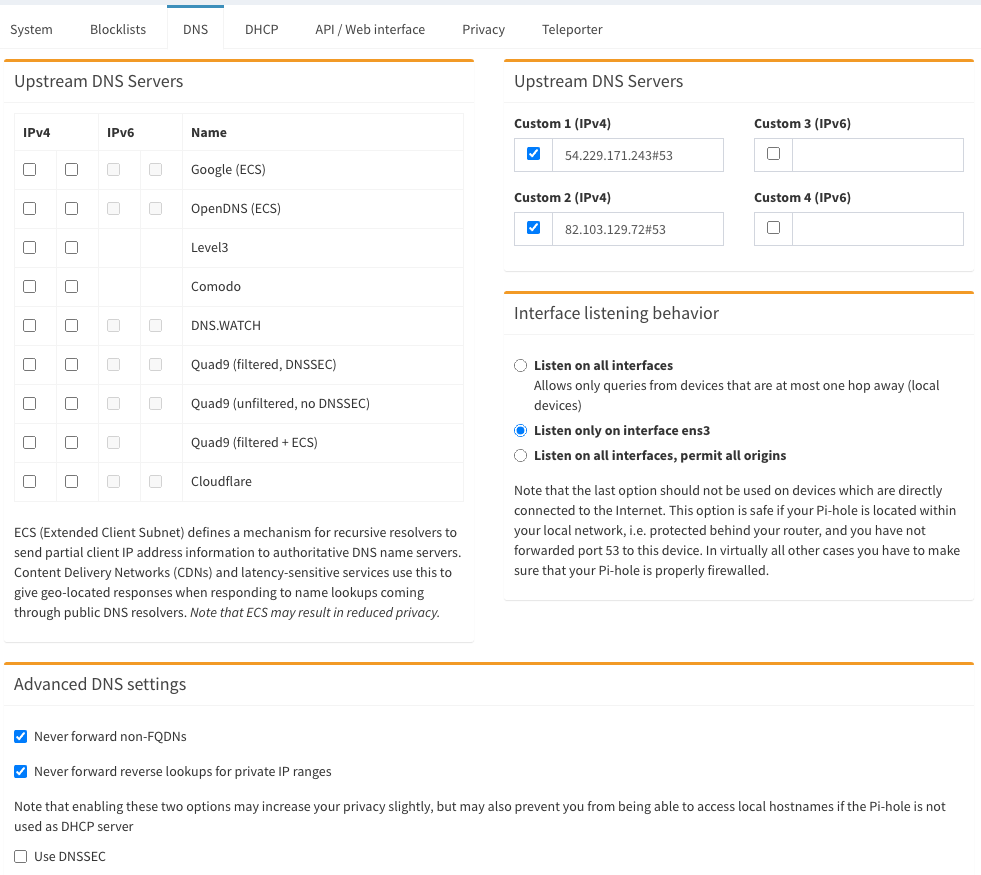
Task: Disable the Custom 1 (IPv4) upstream checkbox
Action: pos(533,154)
